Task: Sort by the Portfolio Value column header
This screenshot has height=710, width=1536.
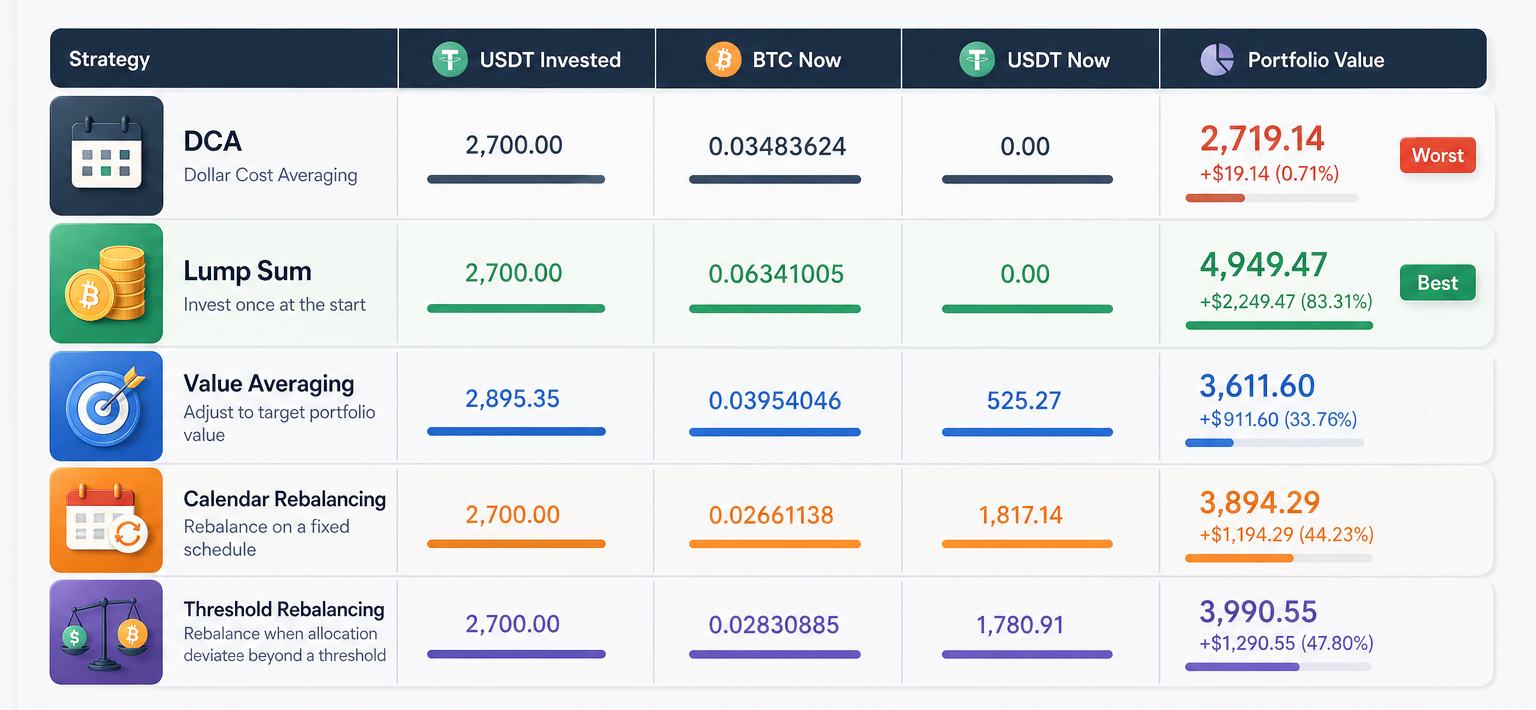Action: 1316,59
